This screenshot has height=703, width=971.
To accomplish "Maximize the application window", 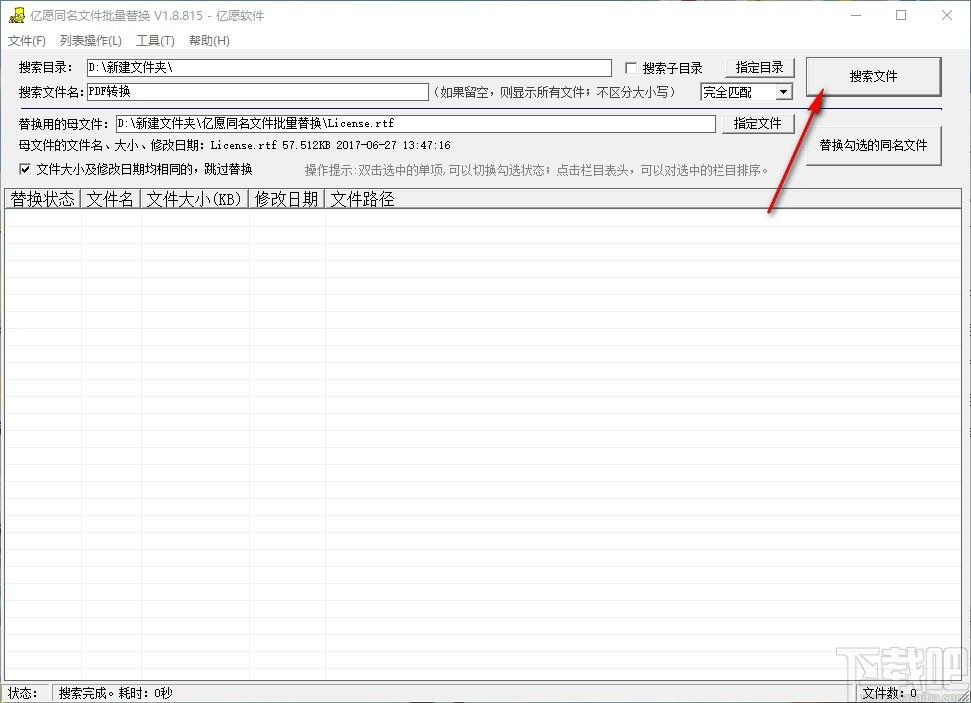I will coord(901,15).
